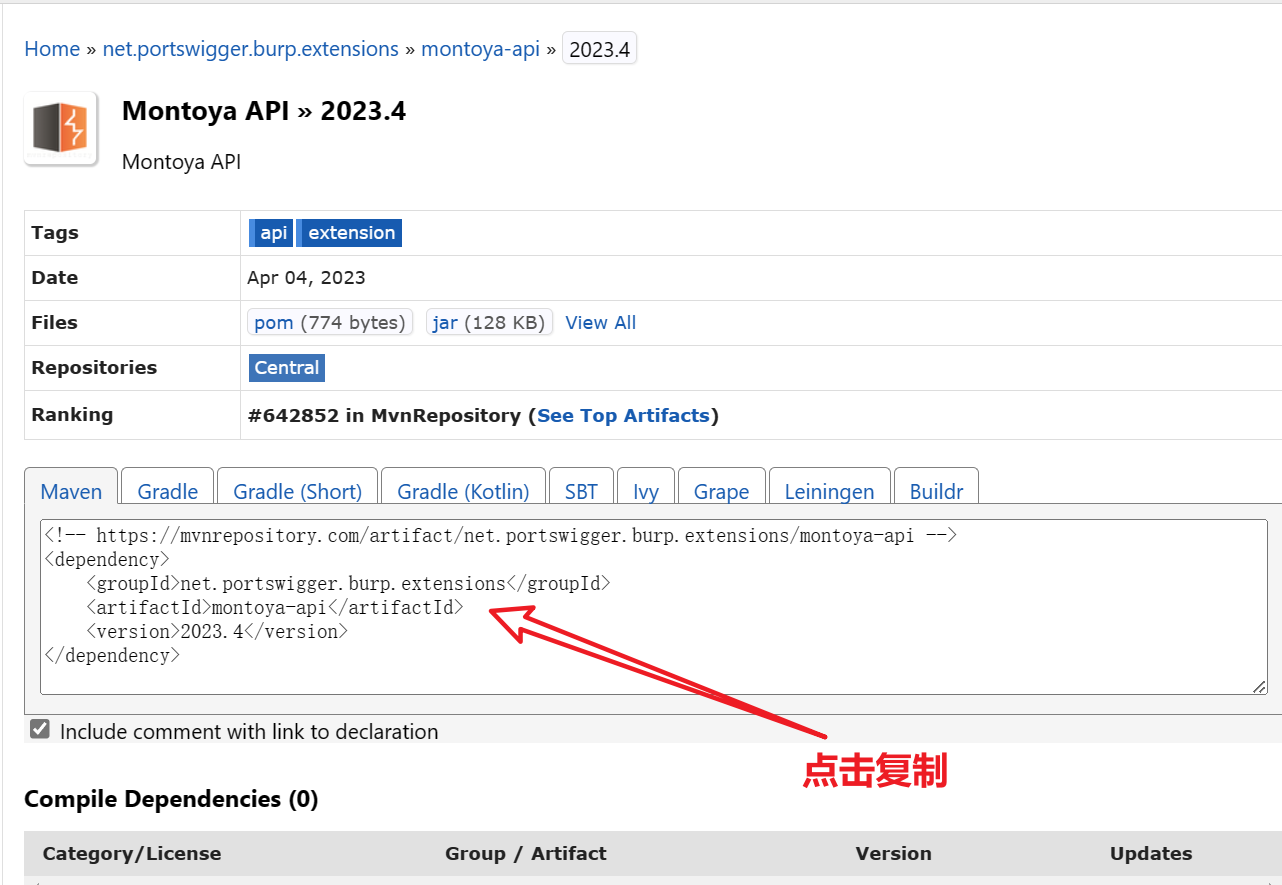Screen dimensions: 1282x885
Task: Download the jar file link
Action: click(489, 322)
